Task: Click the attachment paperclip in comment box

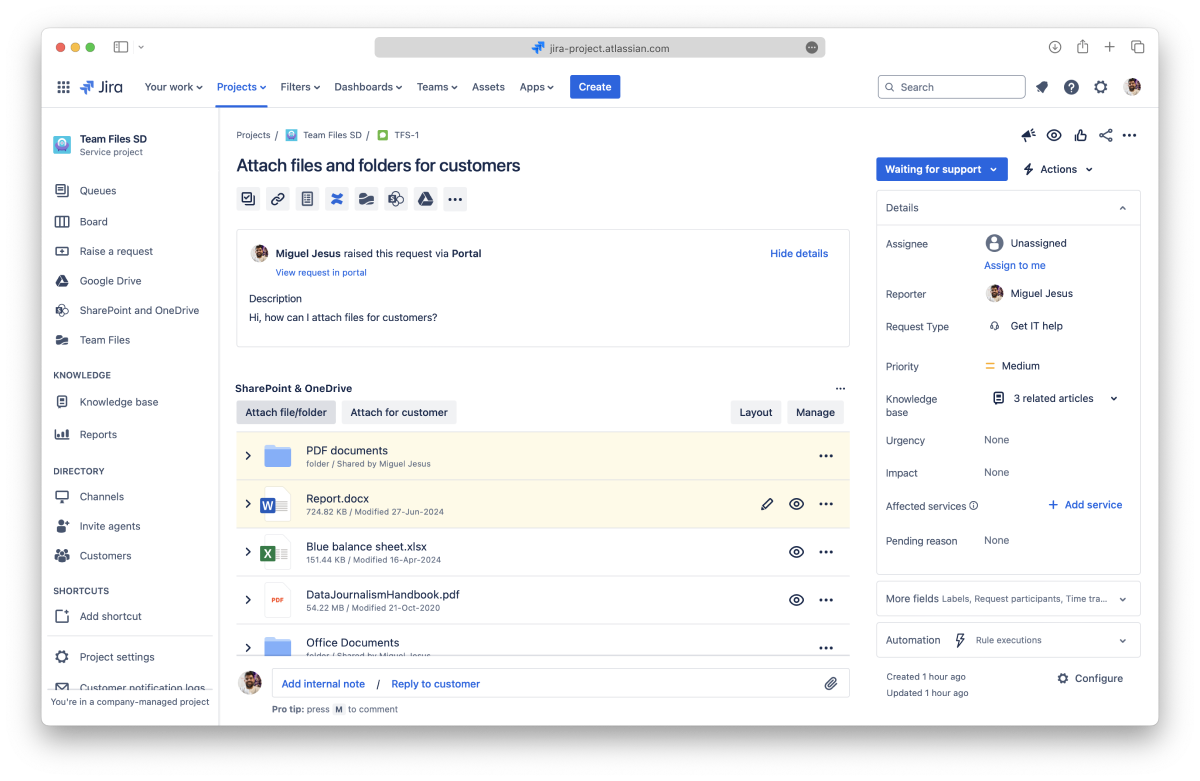Action: (830, 684)
